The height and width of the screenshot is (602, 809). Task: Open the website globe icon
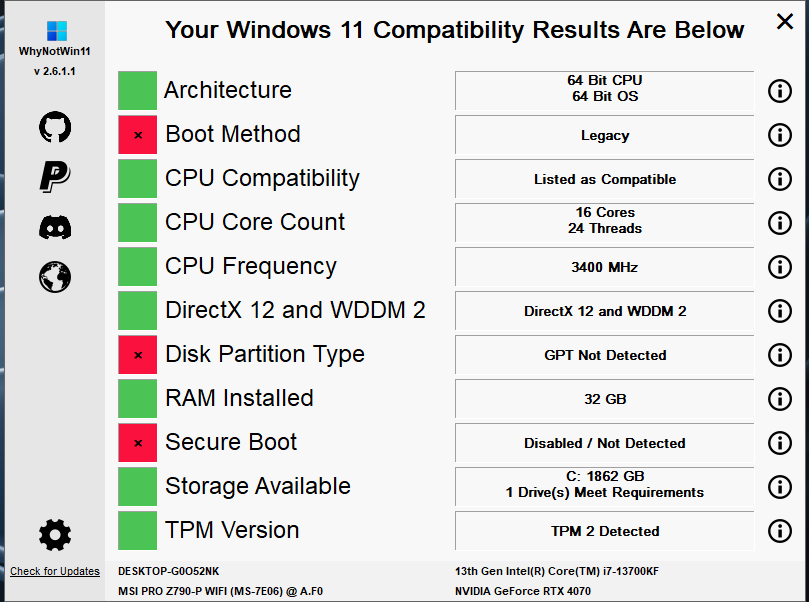[x=55, y=277]
